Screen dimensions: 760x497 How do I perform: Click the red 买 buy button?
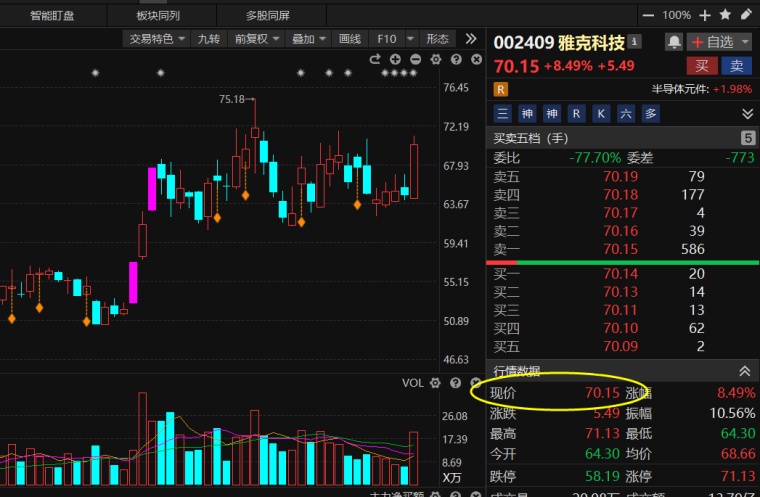point(702,66)
